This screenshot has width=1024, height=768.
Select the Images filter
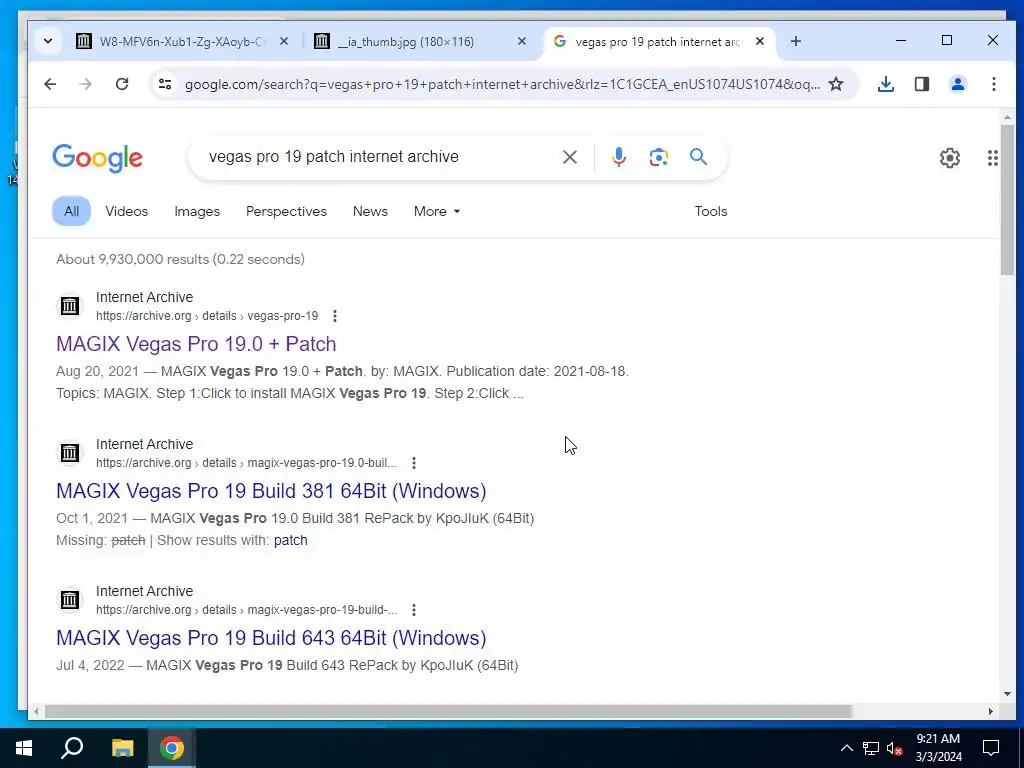point(197,212)
